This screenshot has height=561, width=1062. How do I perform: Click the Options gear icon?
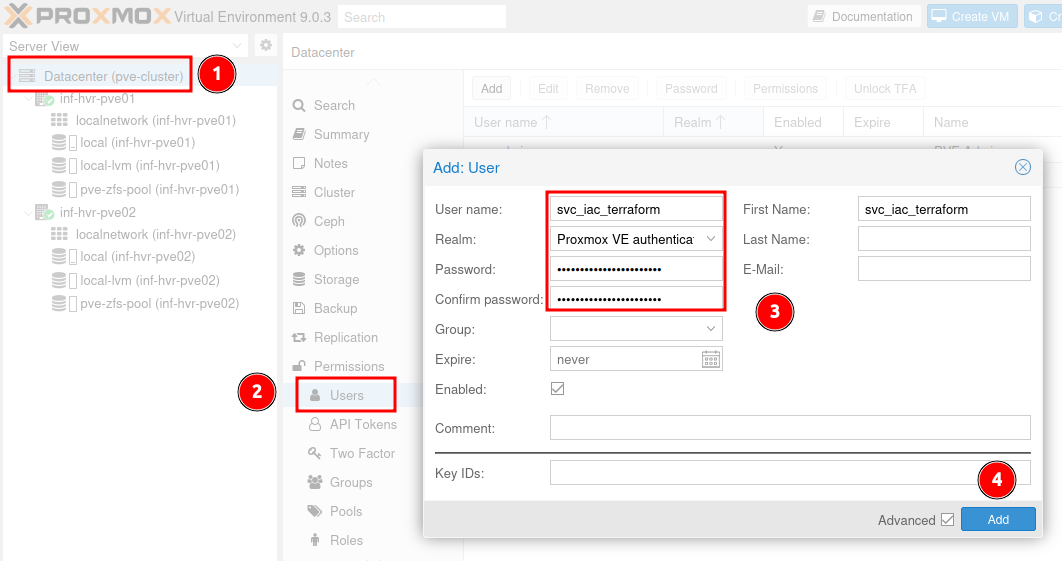tap(299, 250)
